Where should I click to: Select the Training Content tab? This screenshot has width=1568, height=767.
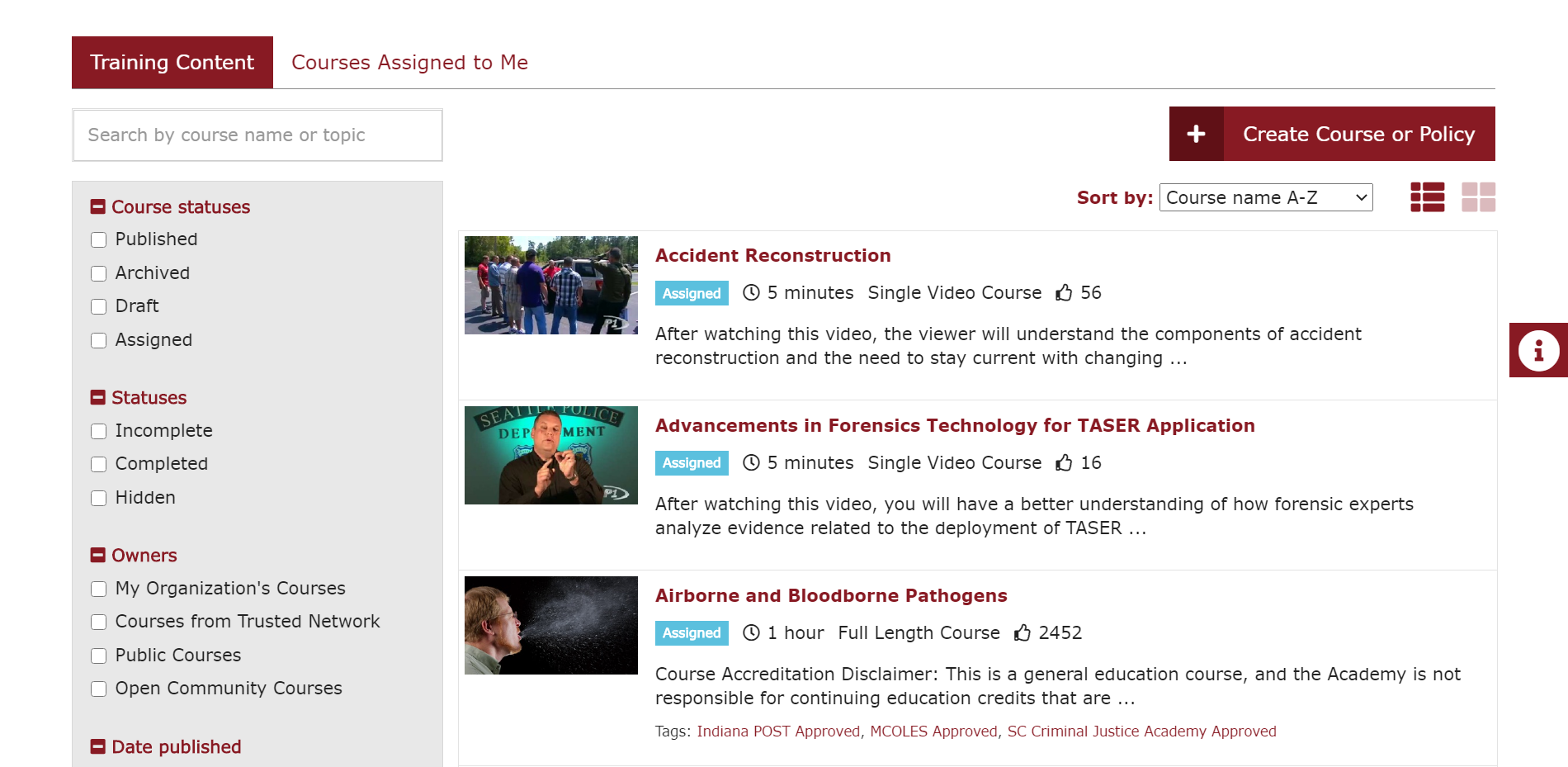point(172,63)
